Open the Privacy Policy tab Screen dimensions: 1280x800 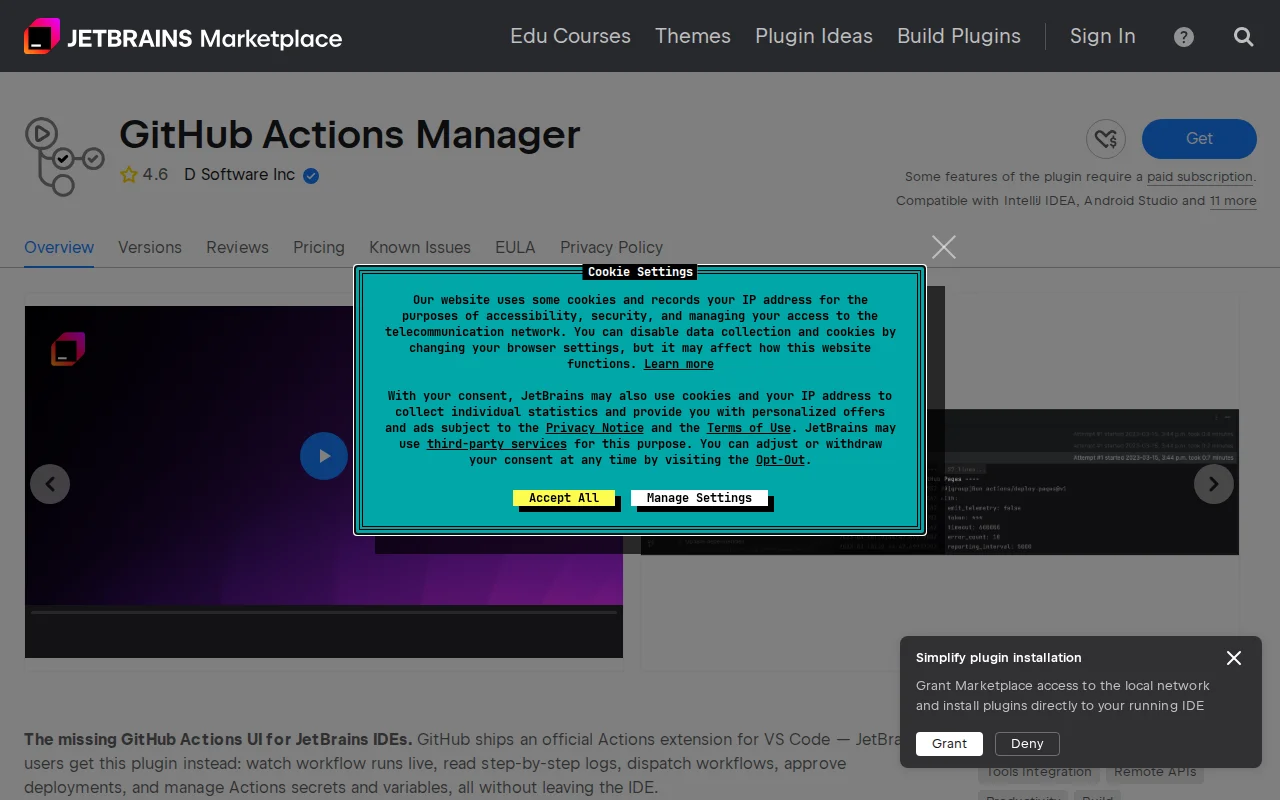coord(611,247)
